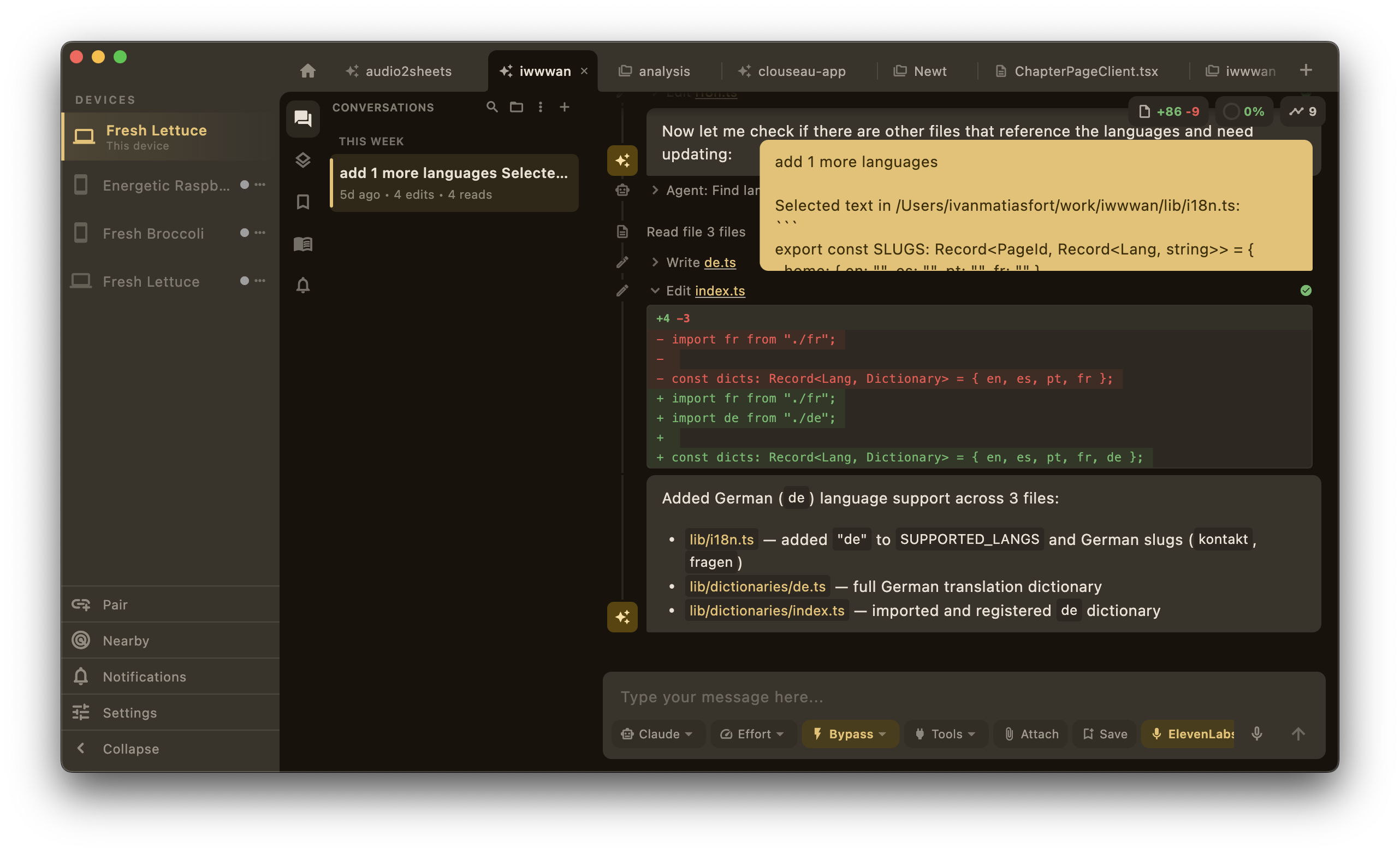Switch to the analysis tab
The width and height of the screenshot is (1400, 853).
coord(655,71)
